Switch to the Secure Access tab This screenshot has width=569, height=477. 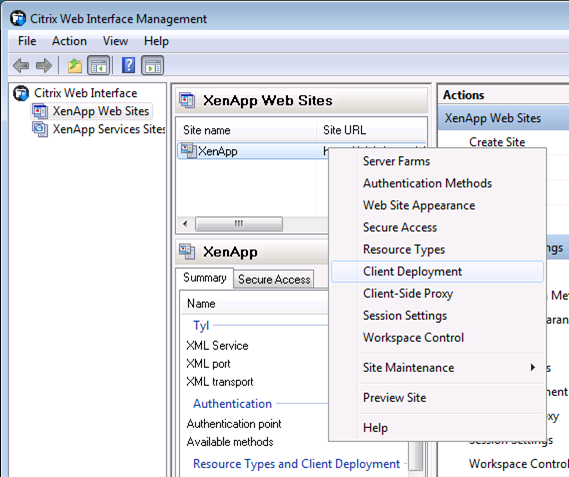click(274, 279)
